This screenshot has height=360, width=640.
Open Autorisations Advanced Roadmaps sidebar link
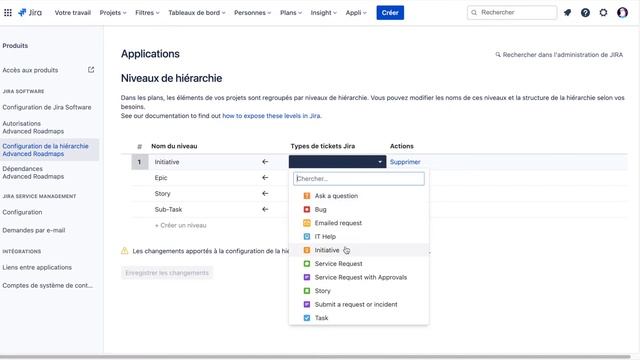(x=33, y=127)
